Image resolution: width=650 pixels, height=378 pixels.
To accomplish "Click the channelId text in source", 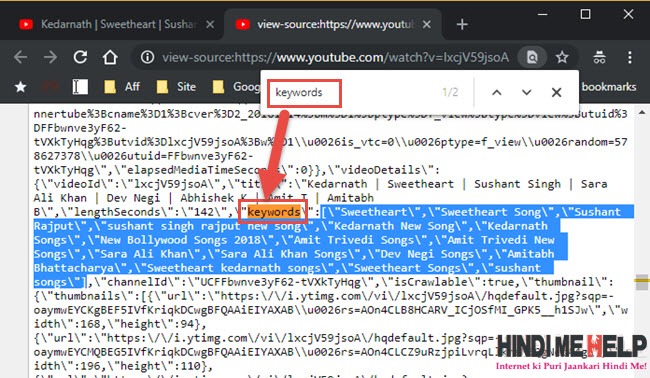I will click(137, 282).
